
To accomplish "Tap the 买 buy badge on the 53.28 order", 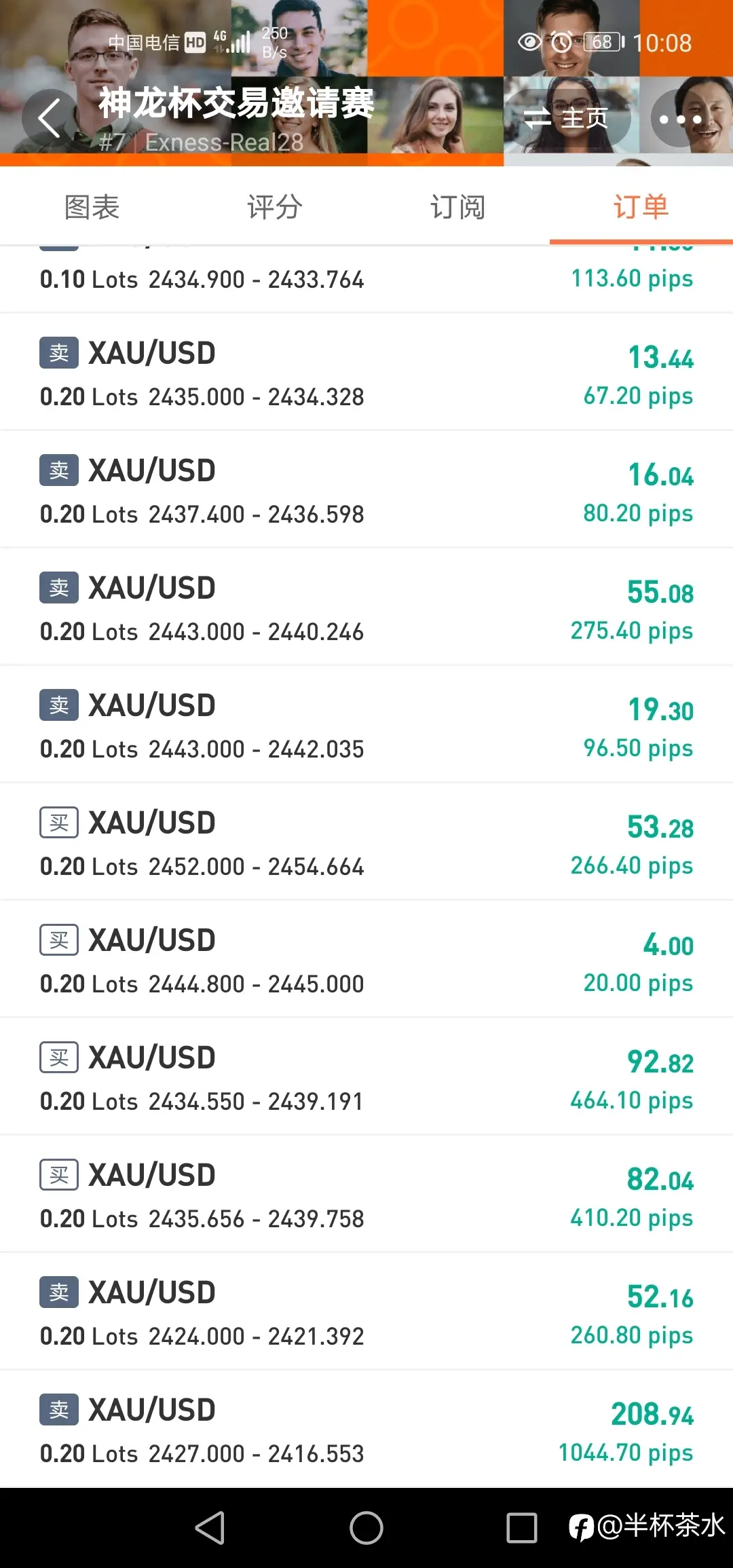I will tap(59, 823).
